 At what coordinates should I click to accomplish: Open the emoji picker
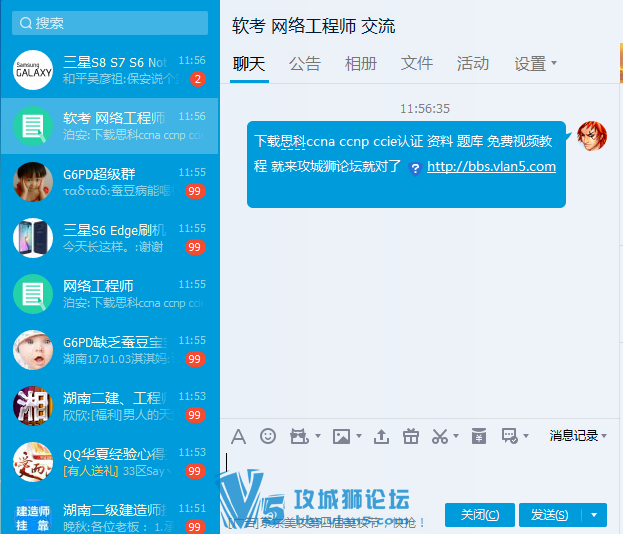(267, 436)
